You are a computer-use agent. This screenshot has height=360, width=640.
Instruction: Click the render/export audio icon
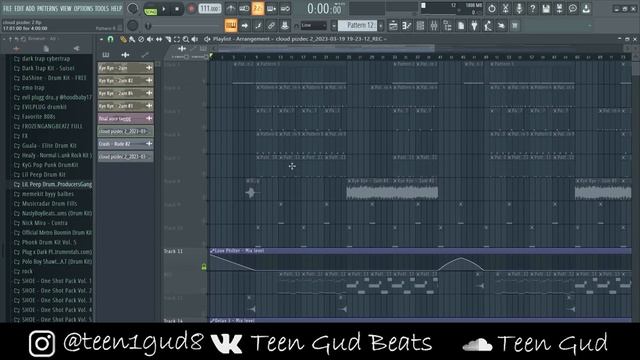coord(559,9)
